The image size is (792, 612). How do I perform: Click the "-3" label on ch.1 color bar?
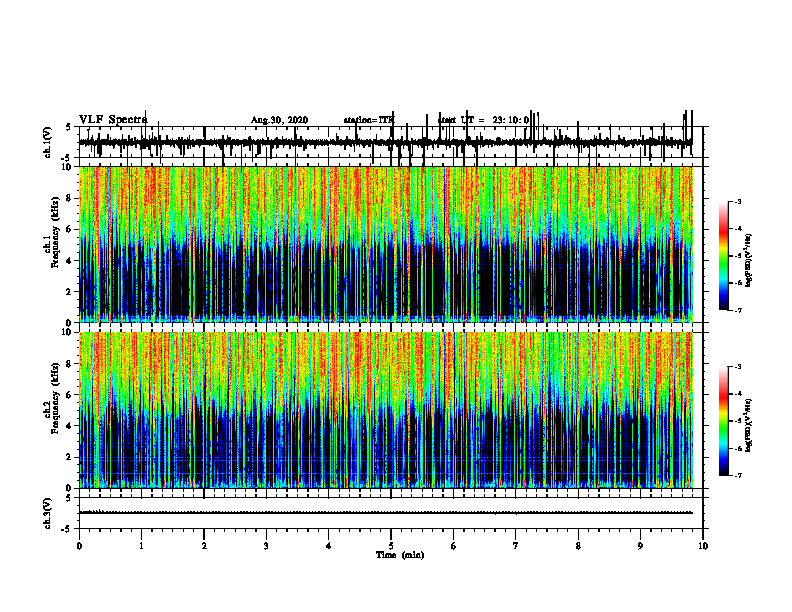click(738, 202)
